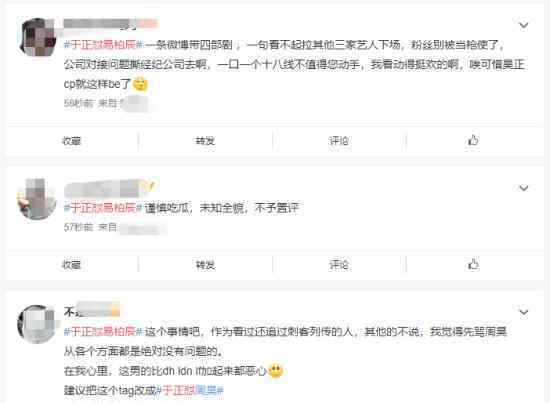The image size is (550, 403).
Task: Open the chevron menu on first post
Action: pyautogui.click(x=524, y=25)
